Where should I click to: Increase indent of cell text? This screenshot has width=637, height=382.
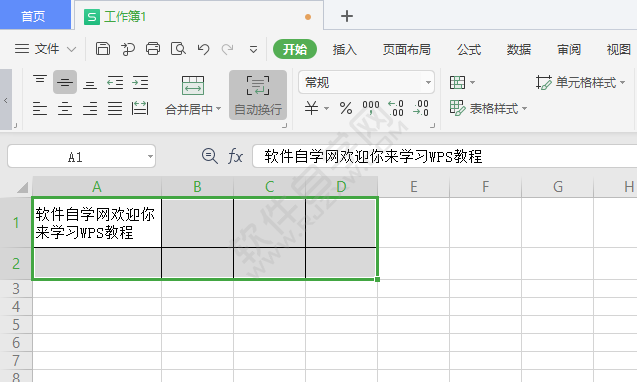140,82
